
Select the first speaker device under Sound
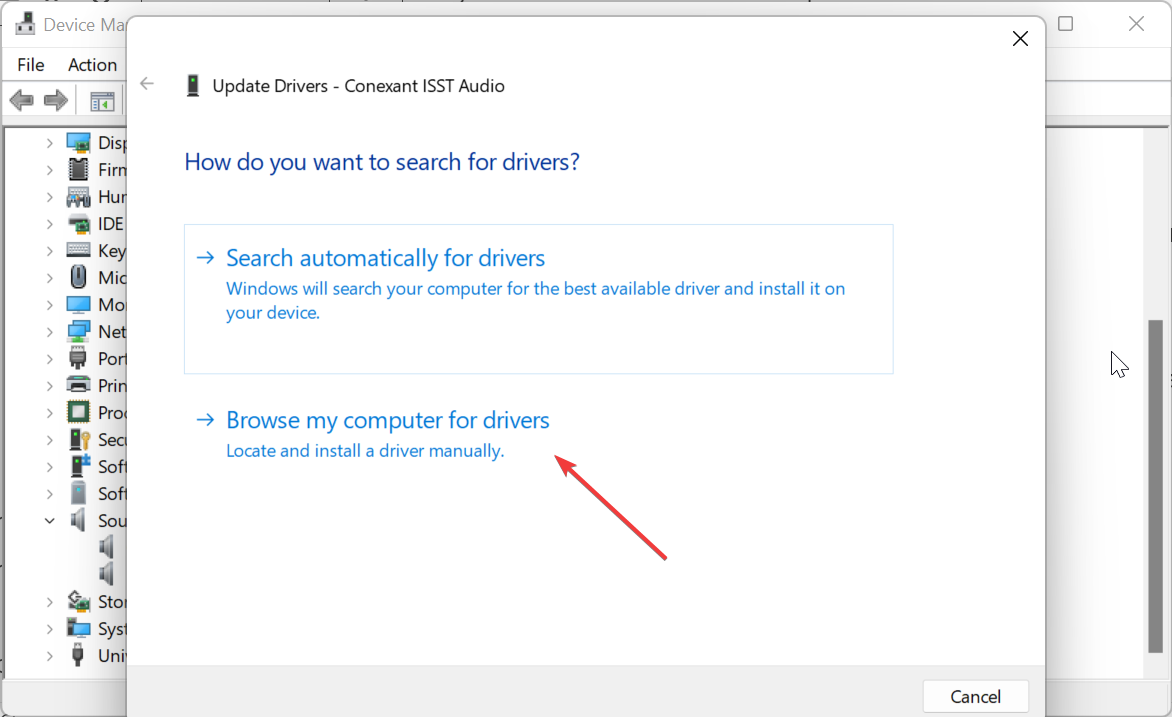click(107, 547)
